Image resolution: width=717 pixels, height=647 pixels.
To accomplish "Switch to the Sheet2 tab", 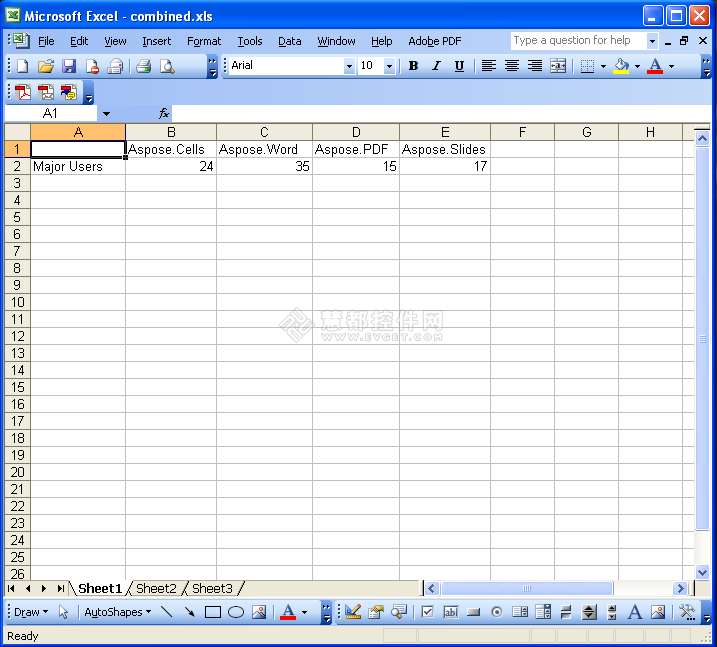I will (x=156, y=589).
